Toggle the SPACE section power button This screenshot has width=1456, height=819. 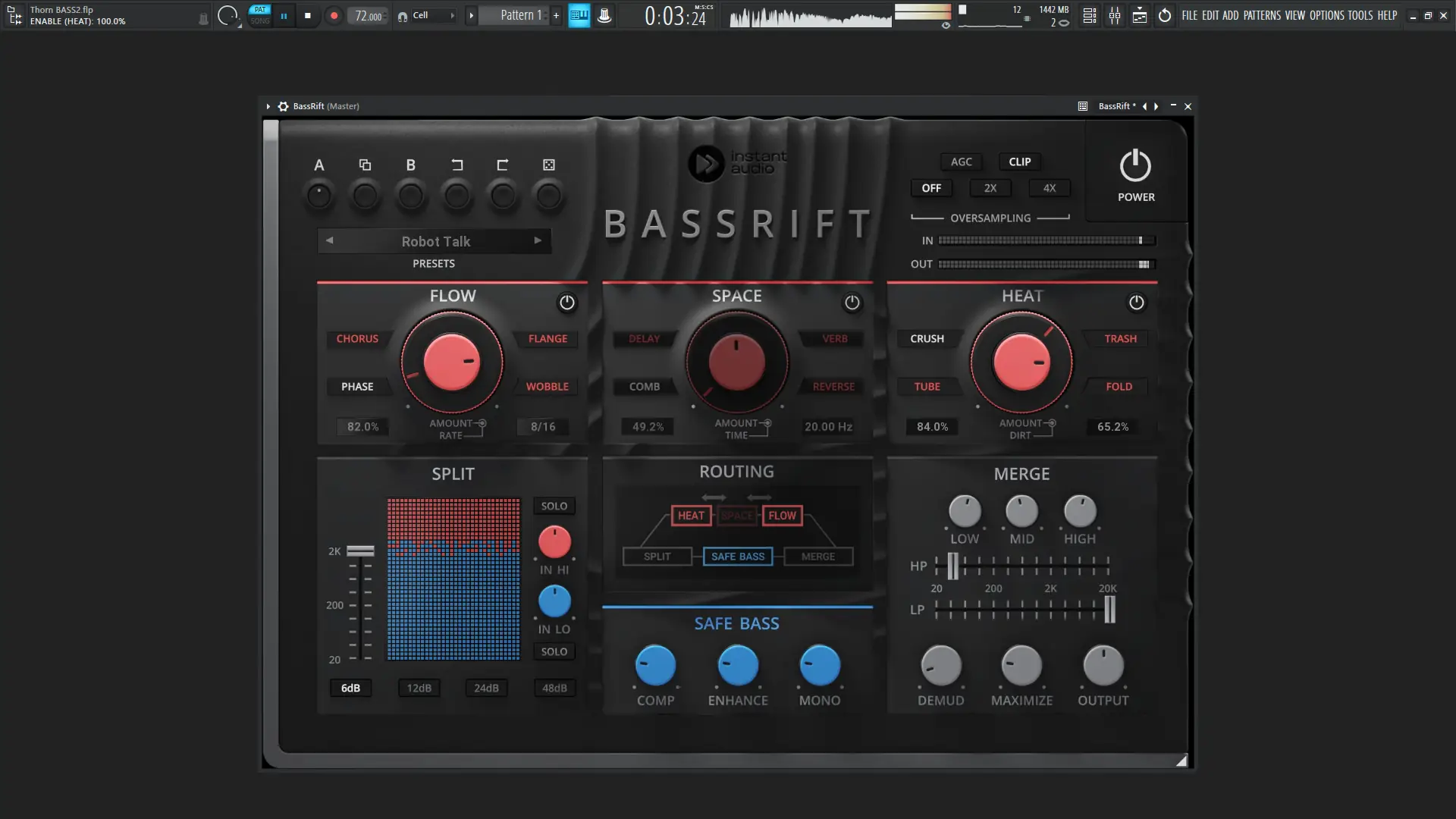852,303
